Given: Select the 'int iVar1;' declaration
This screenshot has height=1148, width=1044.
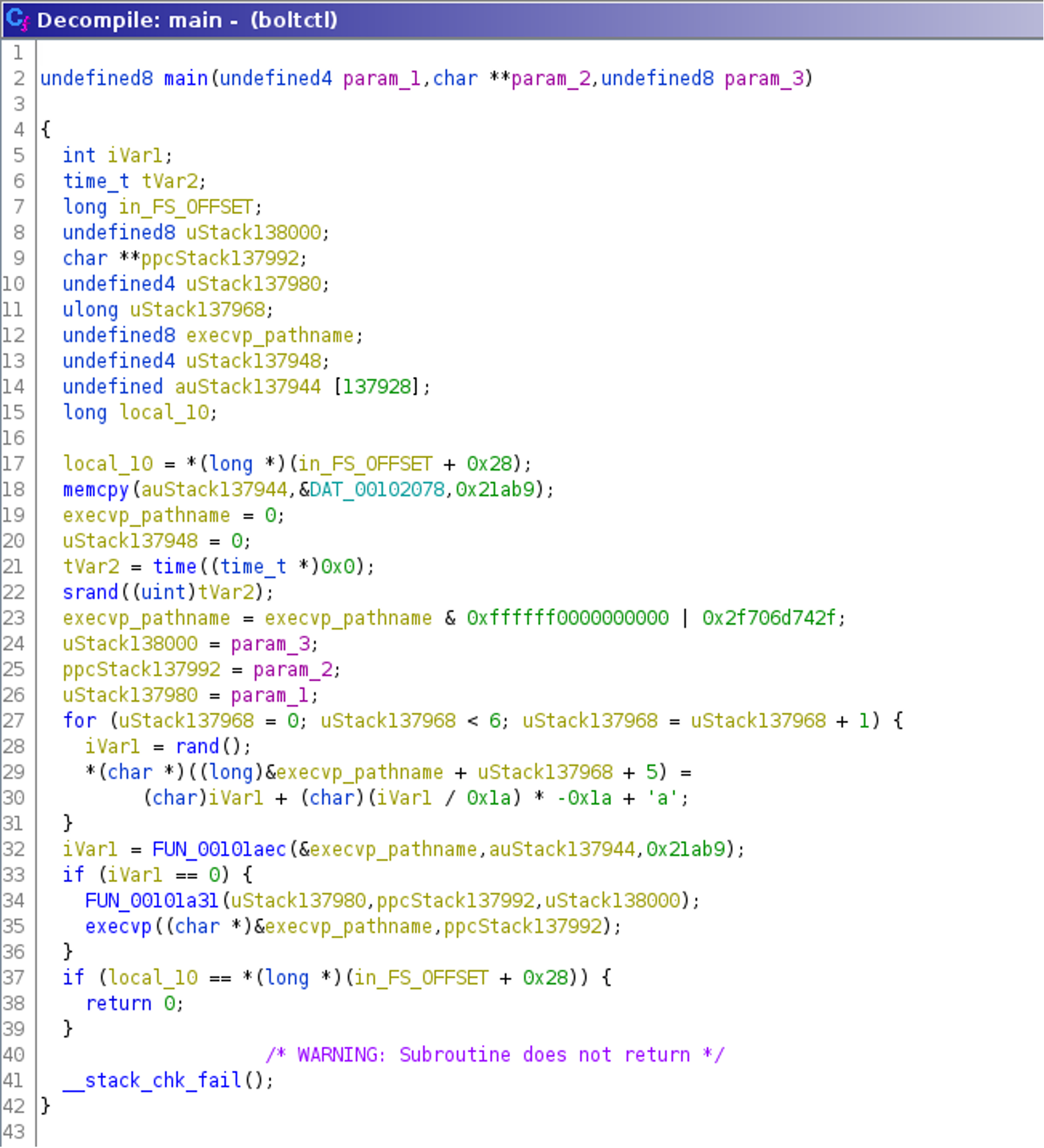Looking at the screenshot, I should (118, 156).
